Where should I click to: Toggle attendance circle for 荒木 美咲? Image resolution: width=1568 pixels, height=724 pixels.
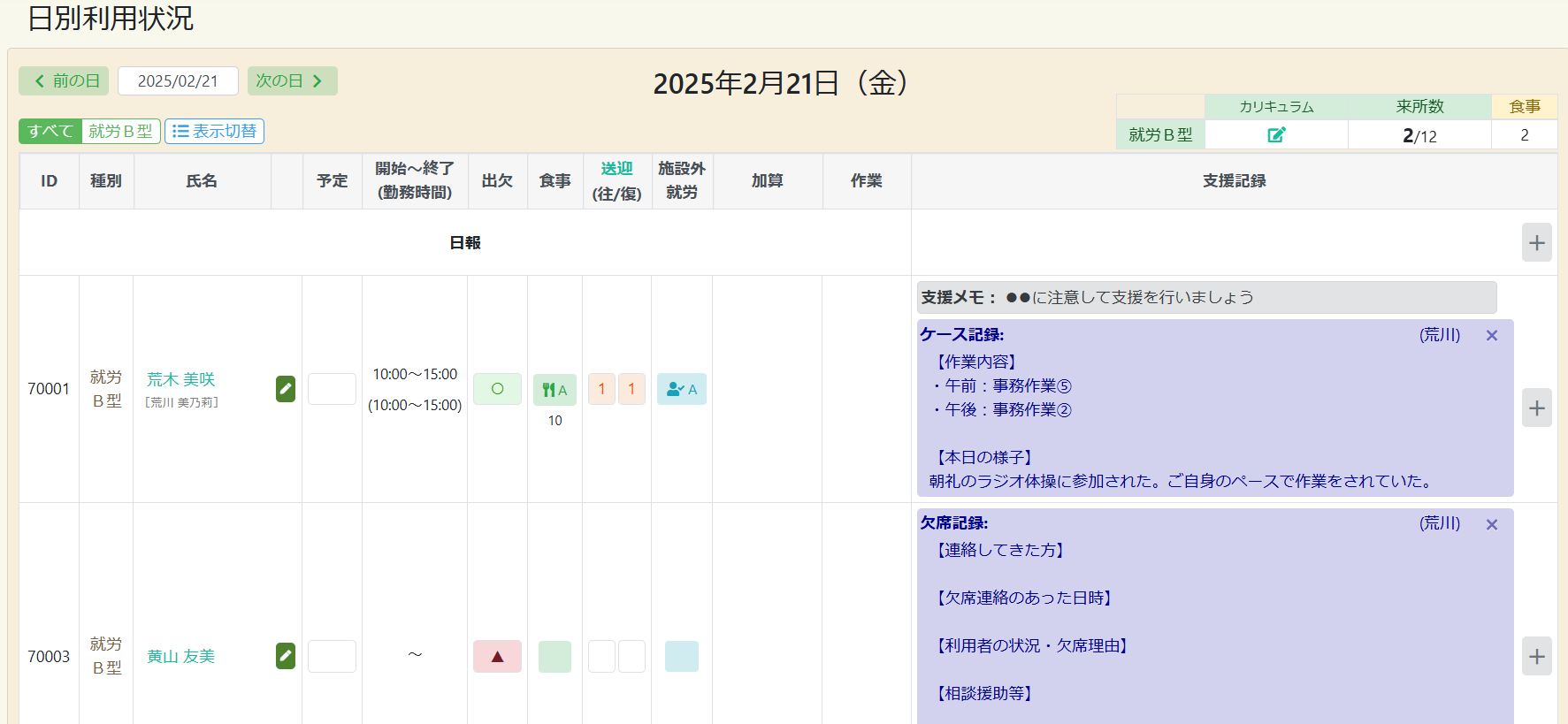497,390
